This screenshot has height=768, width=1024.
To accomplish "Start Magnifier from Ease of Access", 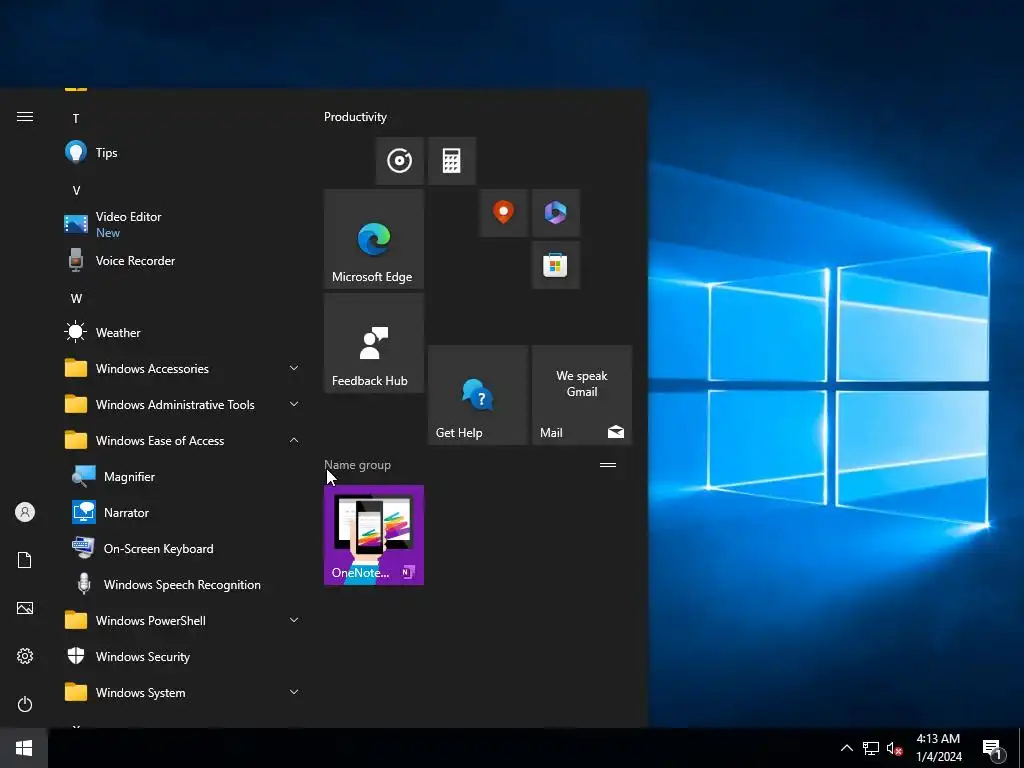I will tap(183, 477).
